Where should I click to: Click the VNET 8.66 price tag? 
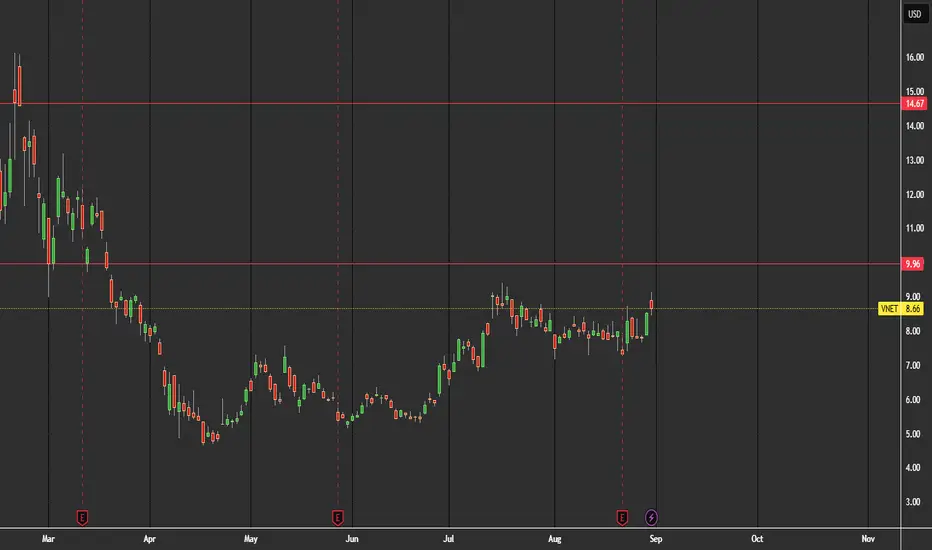[901, 309]
